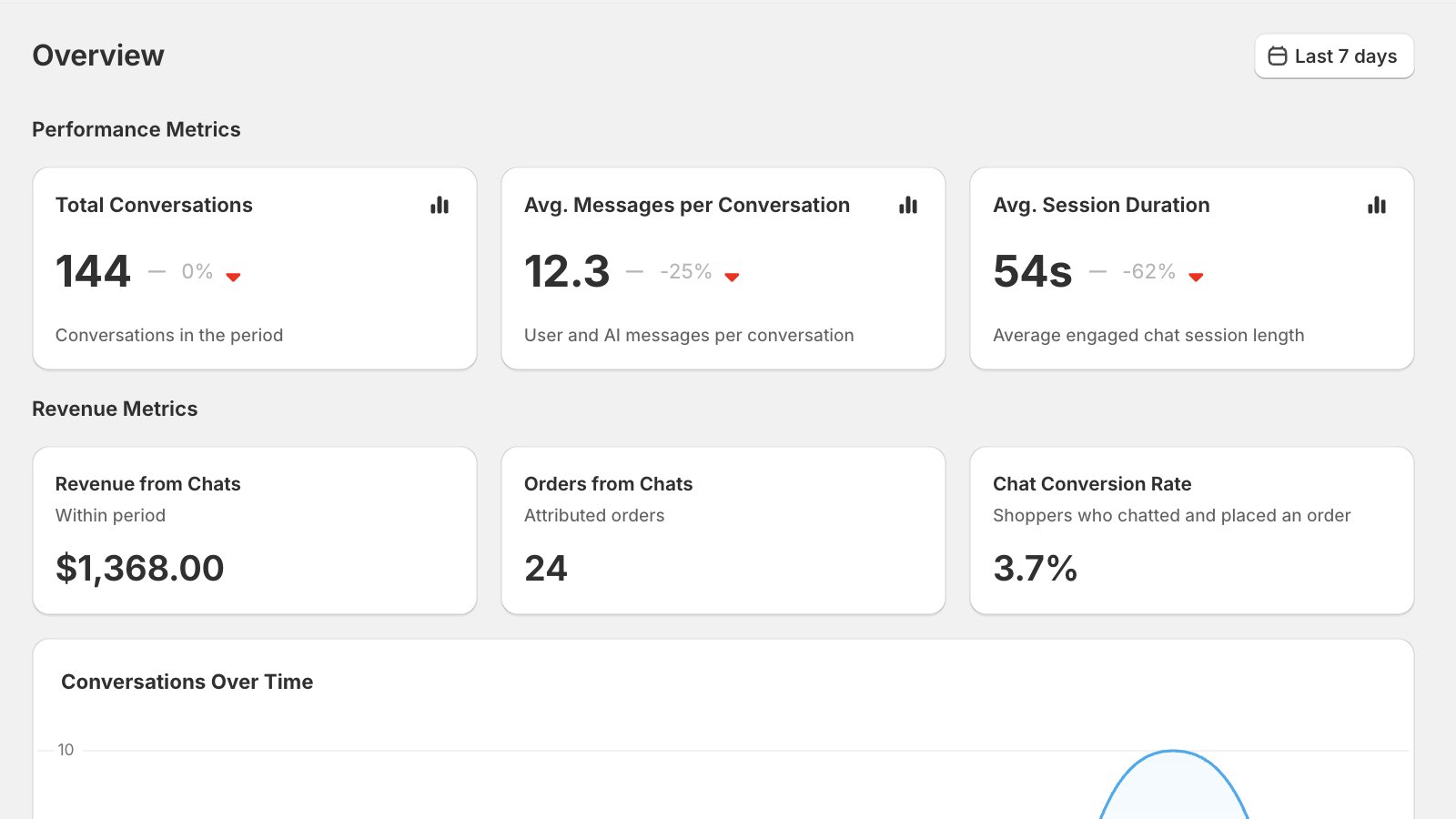
Task: Click 'Within period' subtitle
Action: point(110,515)
